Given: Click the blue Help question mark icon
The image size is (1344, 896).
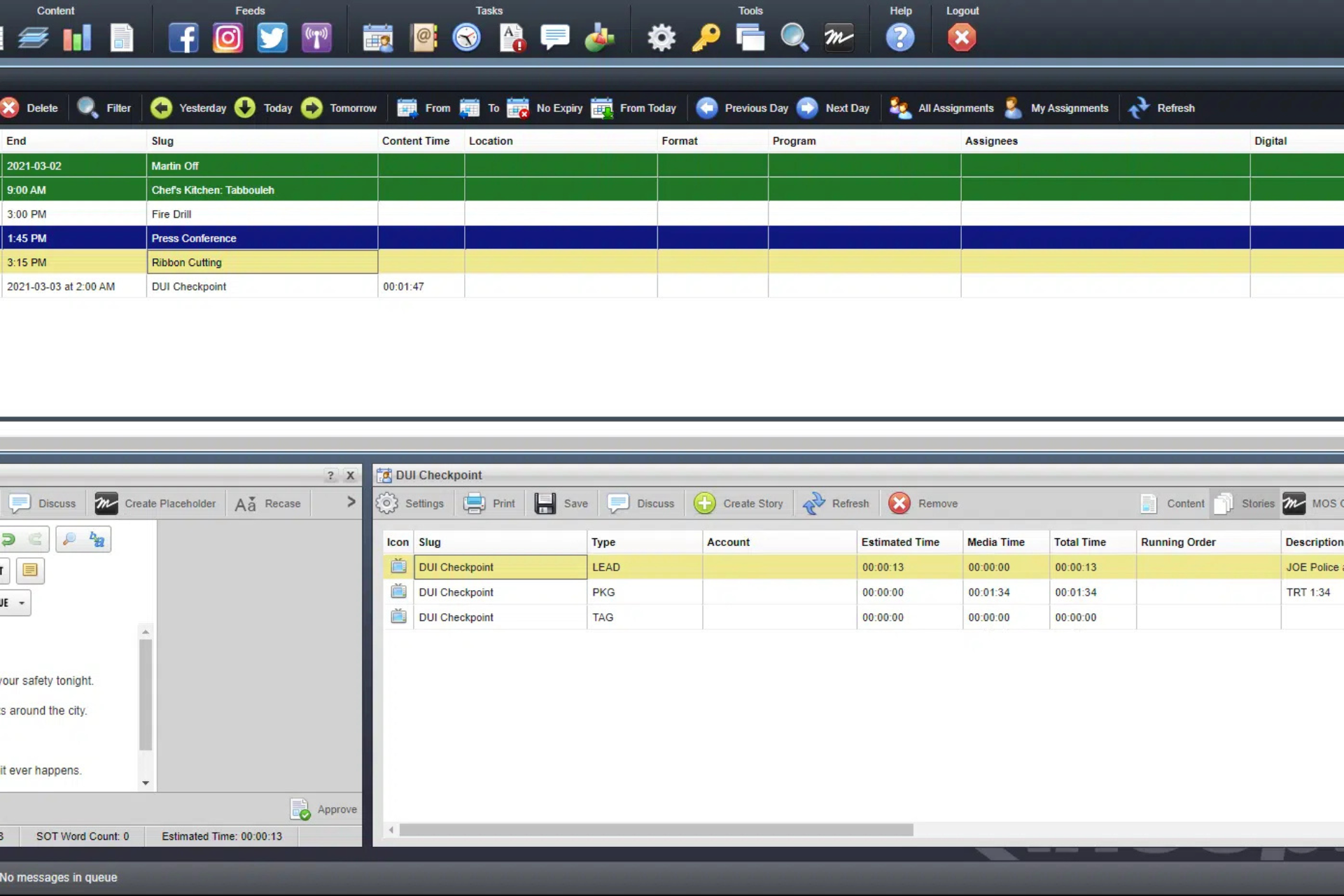Looking at the screenshot, I should coord(900,38).
